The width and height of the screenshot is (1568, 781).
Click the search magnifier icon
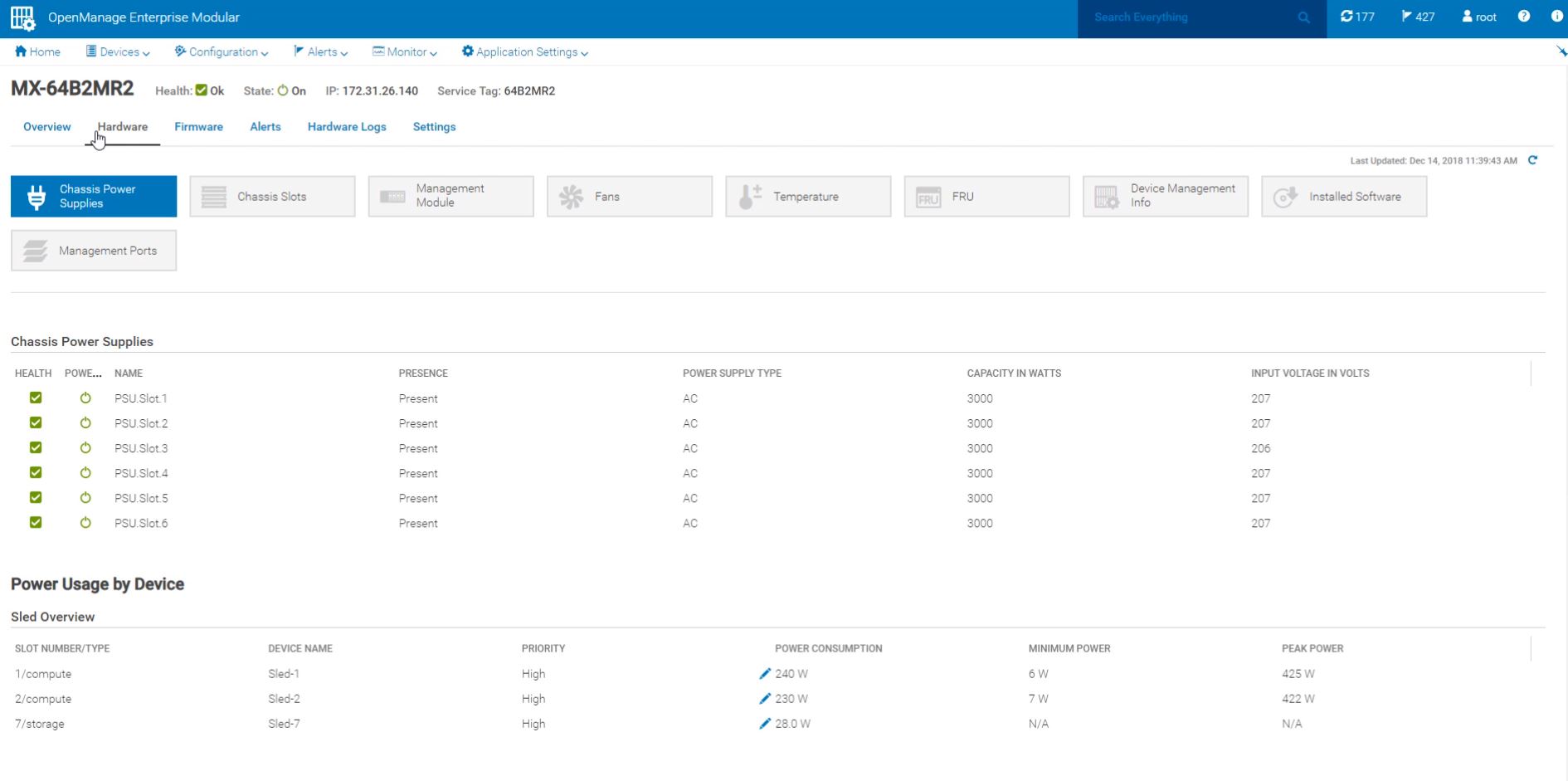(x=1303, y=17)
